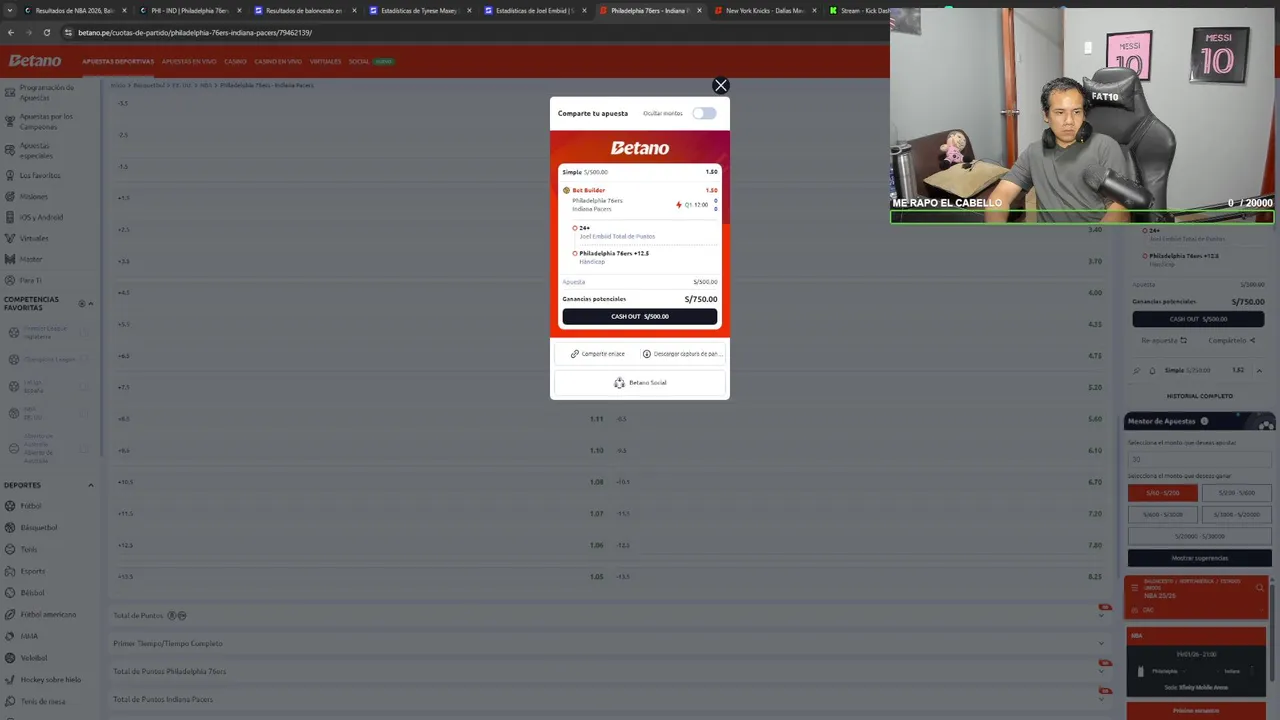The height and width of the screenshot is (720, 1280).
Task: Expand Total de Puntos Indiana Pacers market
Action: tap(610, 699)
